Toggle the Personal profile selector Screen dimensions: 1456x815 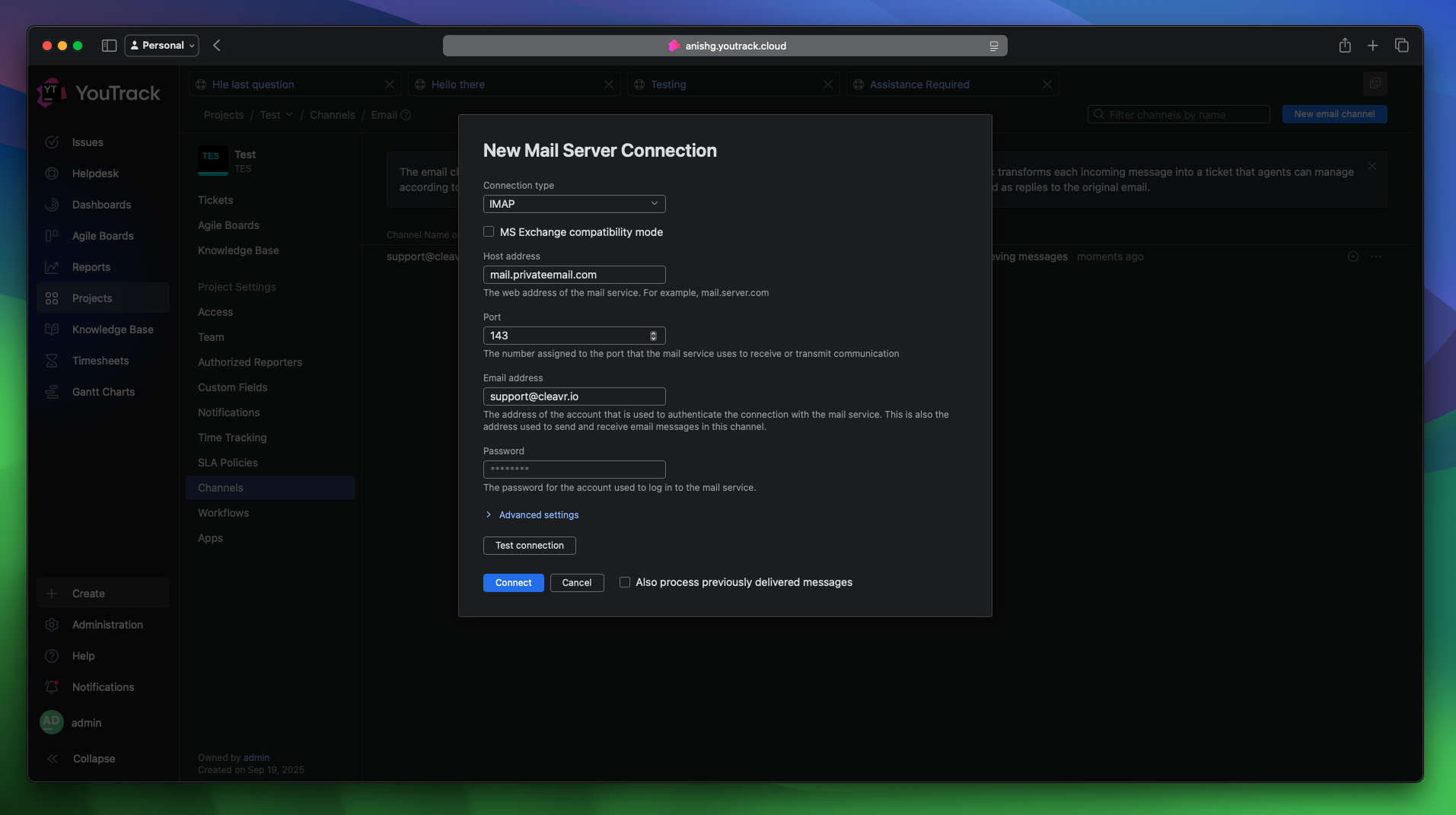[161, 45]
